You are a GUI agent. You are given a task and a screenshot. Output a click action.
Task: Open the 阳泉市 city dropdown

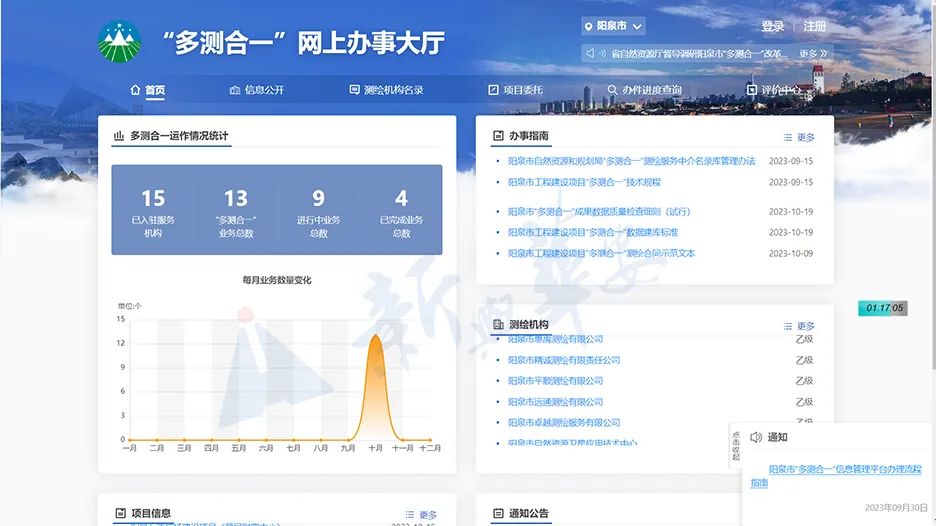[613, 26]
